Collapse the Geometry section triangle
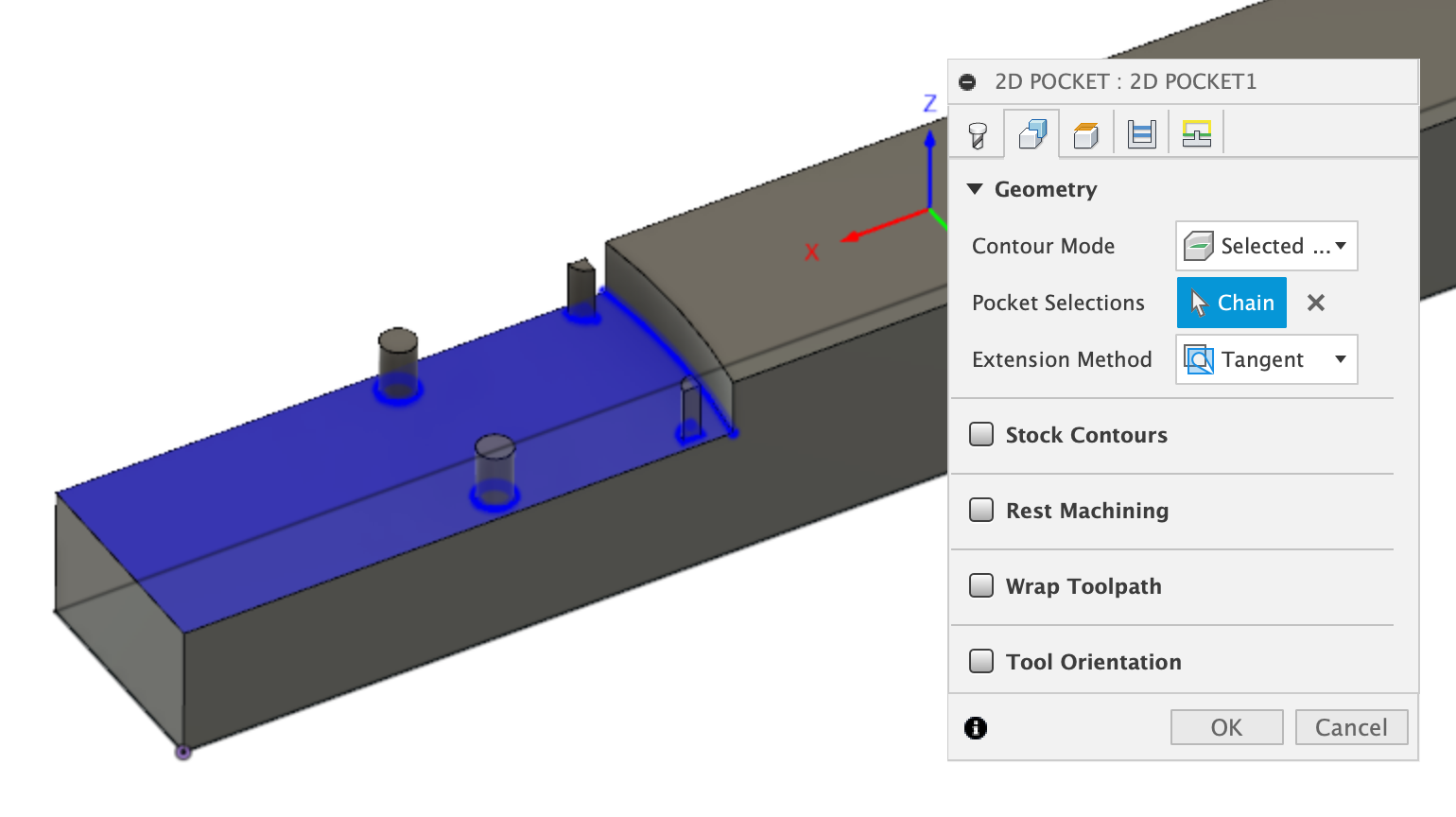This screenshot has height=817, width=1456. tap(975, 189)
